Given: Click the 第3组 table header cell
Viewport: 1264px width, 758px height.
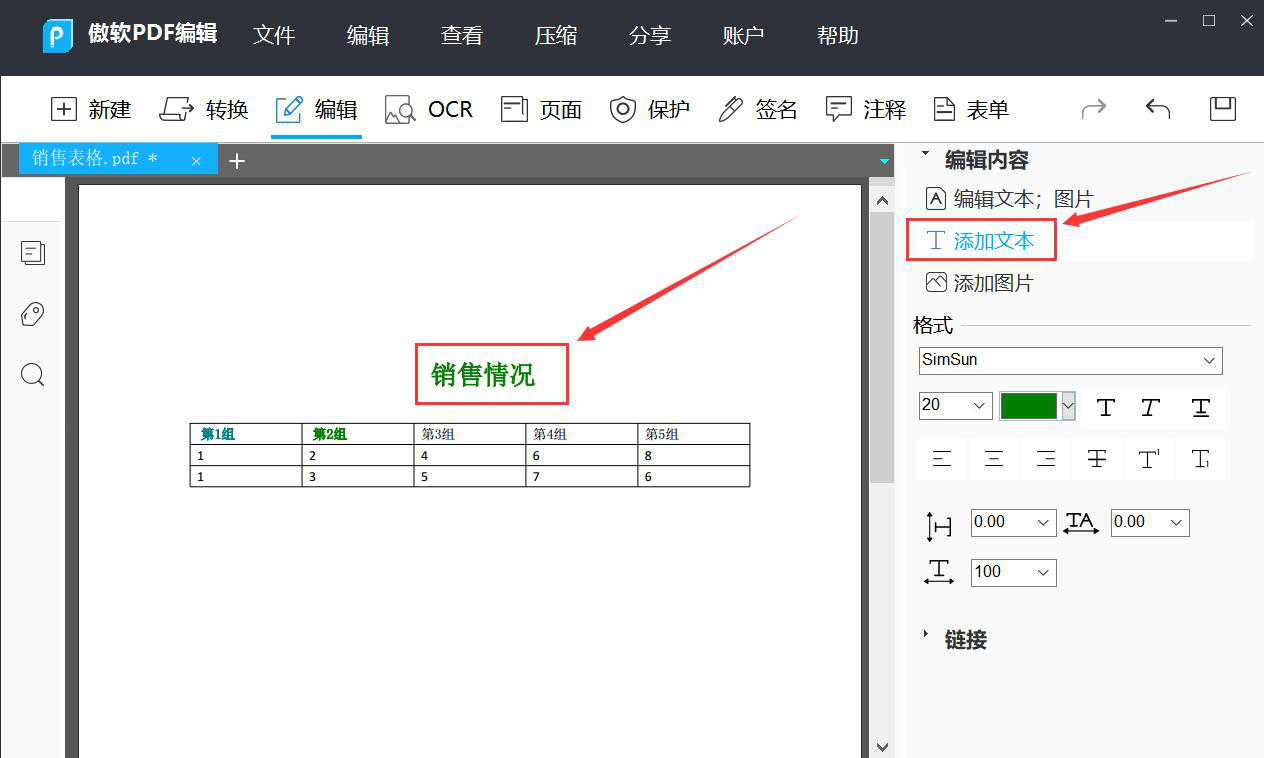Looking at the screenshot, I should point(470,434).
